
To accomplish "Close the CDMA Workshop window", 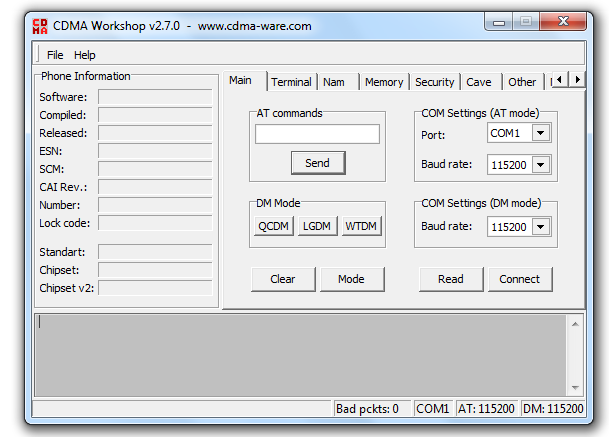I will (x=563, y=21).
